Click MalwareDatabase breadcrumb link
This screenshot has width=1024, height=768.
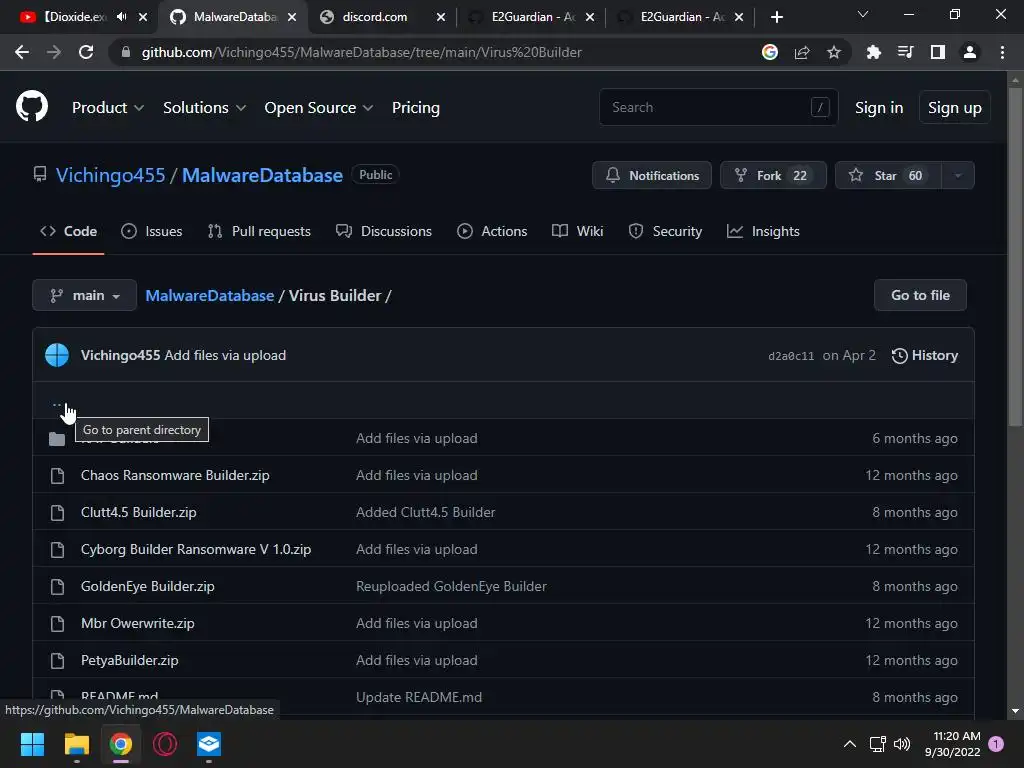210,295
